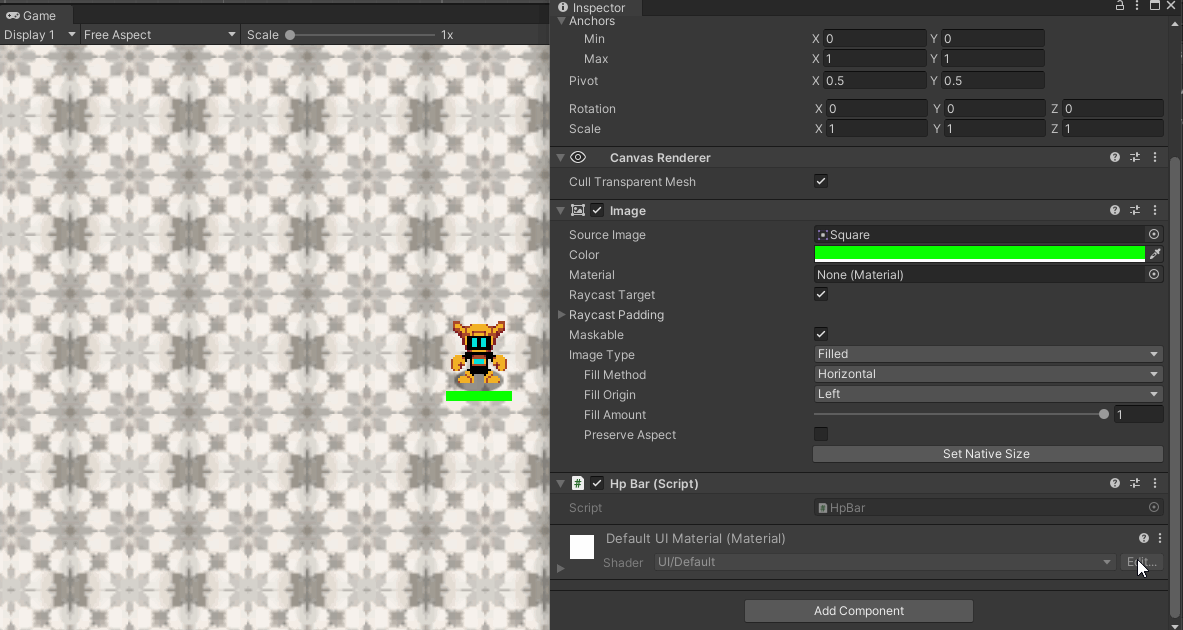The height and width of the screenshot is (630, 1183).
Task: Disable the Image component checkbox
Action: click(598, 211)
